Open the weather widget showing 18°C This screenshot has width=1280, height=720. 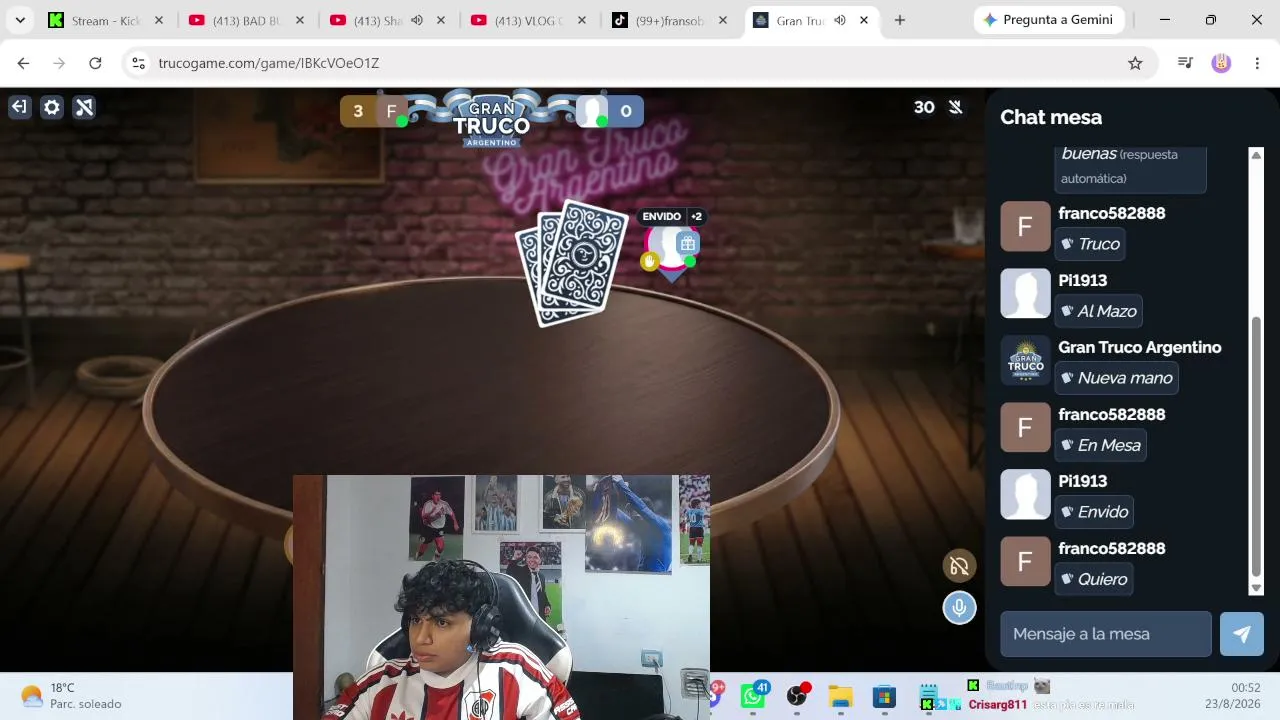tap(72, 696)
